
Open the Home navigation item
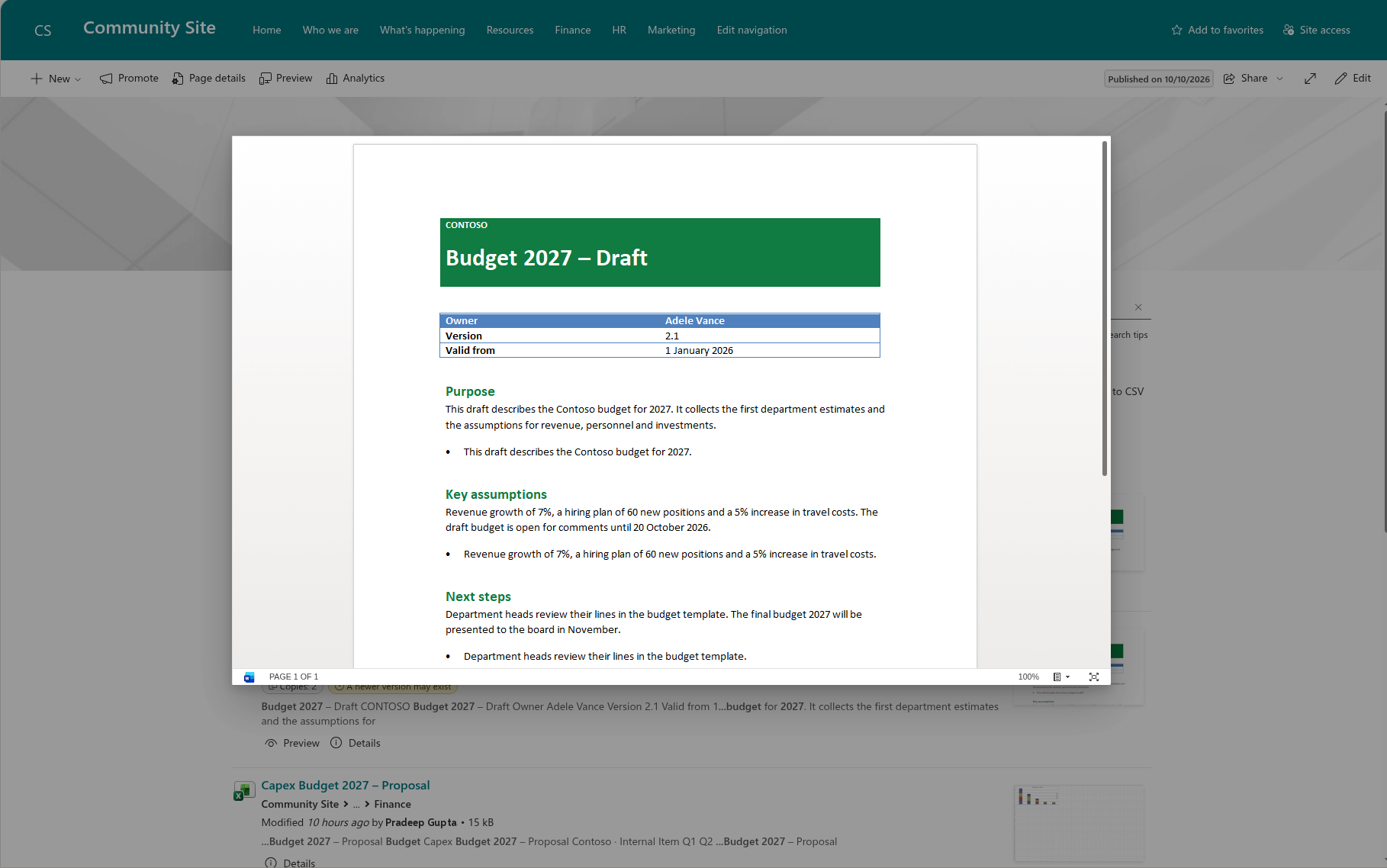[x=267, y=30]
